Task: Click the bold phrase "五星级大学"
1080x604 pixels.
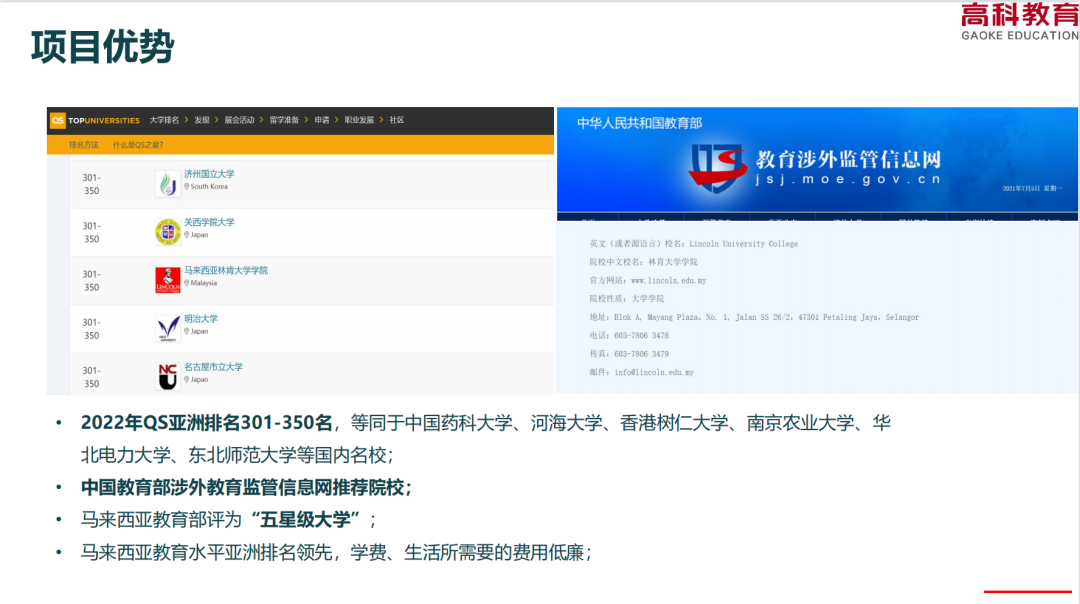Action: [x=305, y=519]
